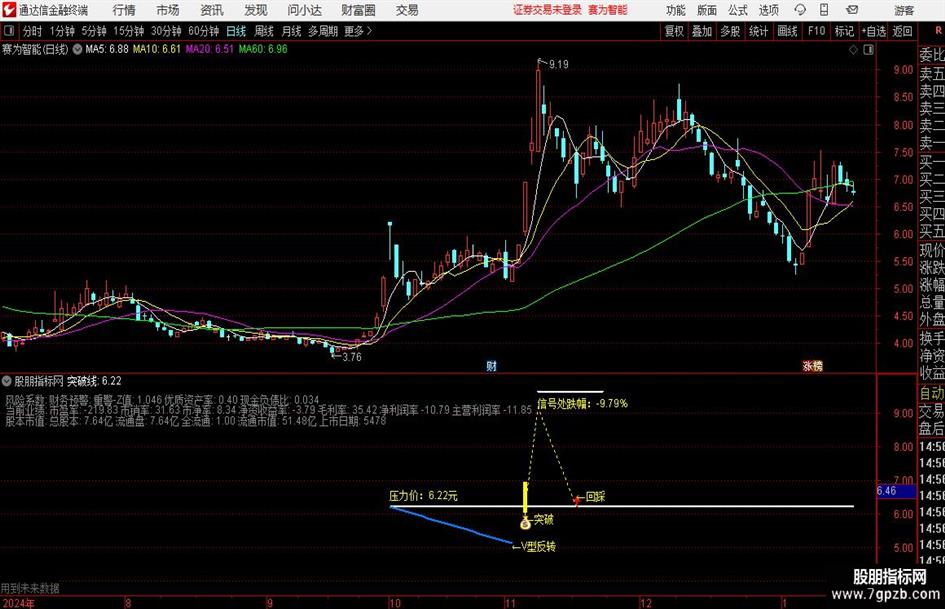Click the 财 marker on the chart
Image resolution: width=945 pixels, height=609 pixels.
[x=492, y=365]
